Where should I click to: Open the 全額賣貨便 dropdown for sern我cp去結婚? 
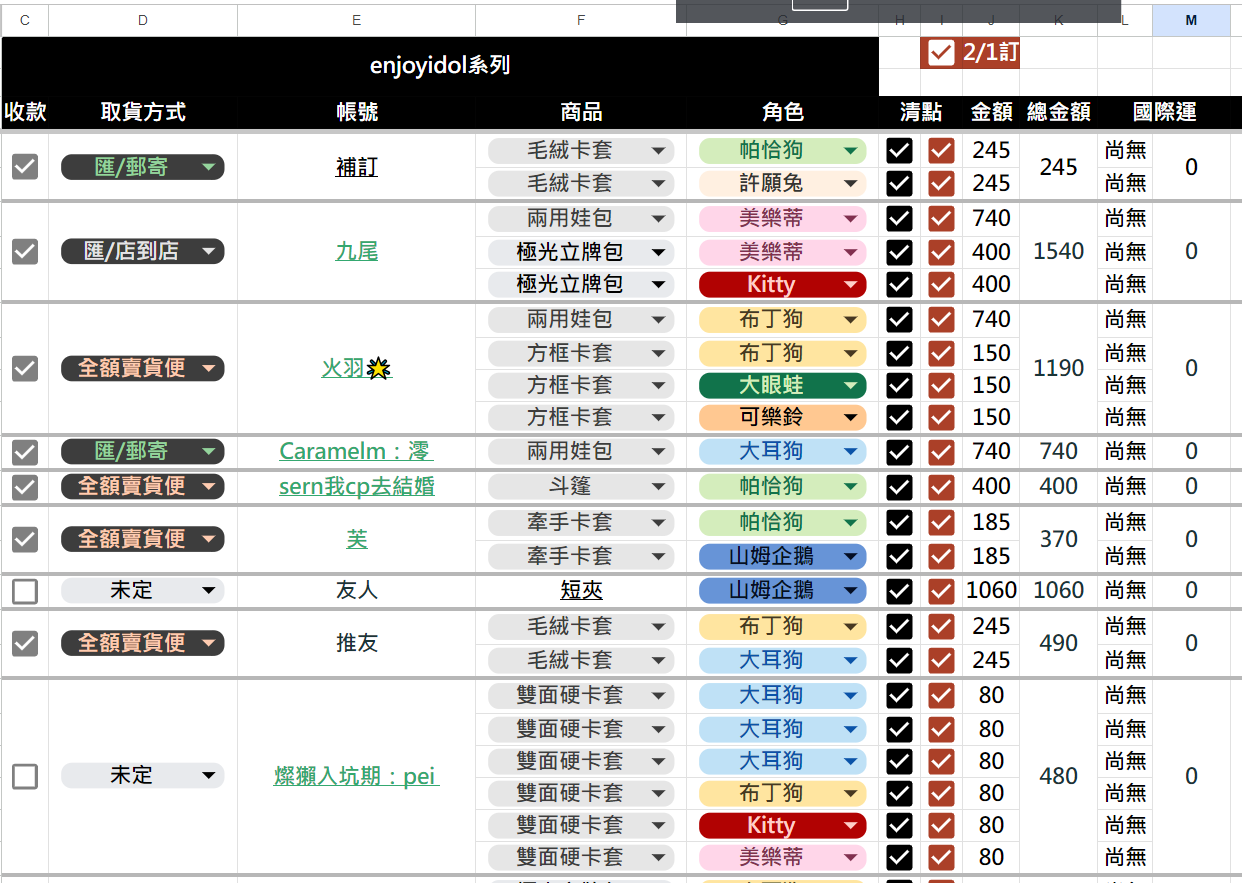pyautogui.click(x=143, y=487)
